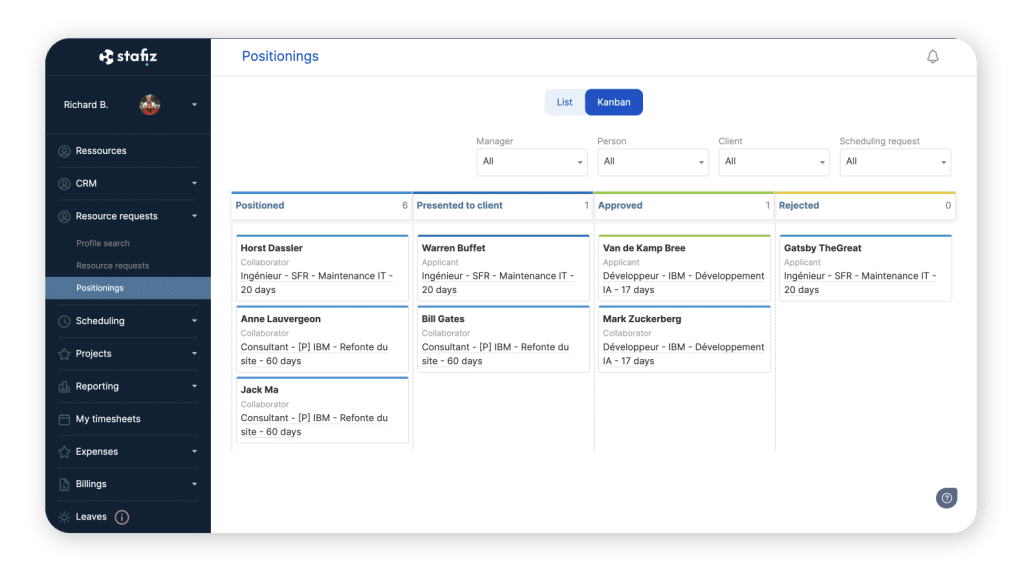The width and height of the screenshot is (1024, 568).
Task: Click the Billings document icon
Action: point(64,484)
